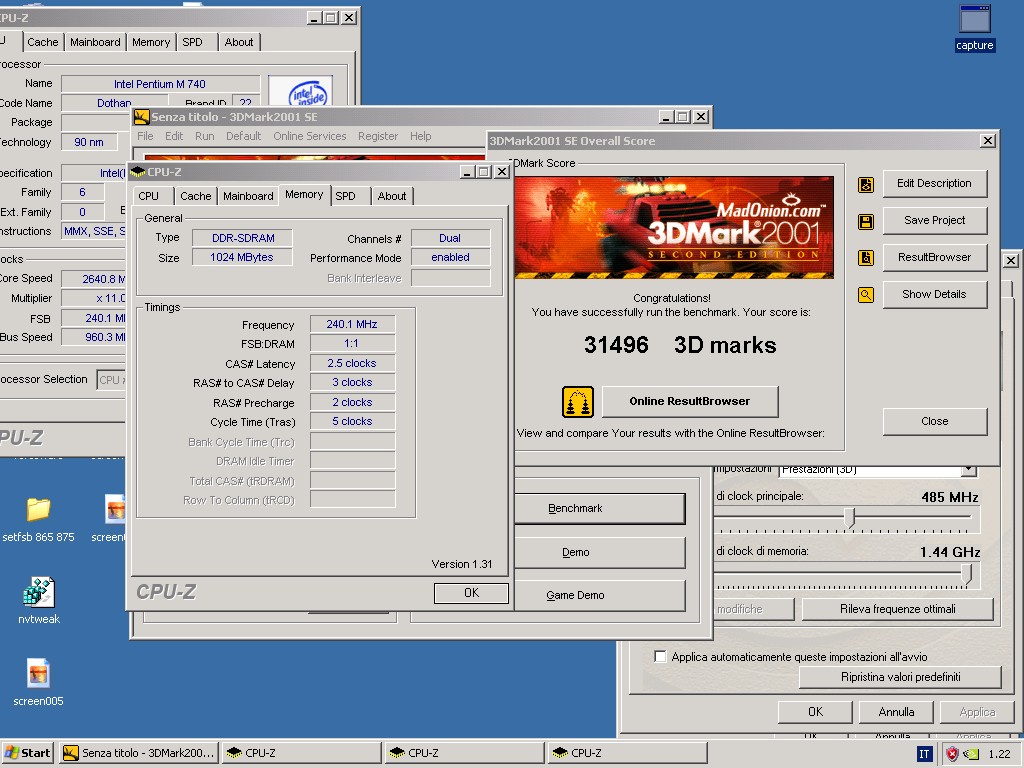Open the File menu in 3DMark2001

click(145, 136)
